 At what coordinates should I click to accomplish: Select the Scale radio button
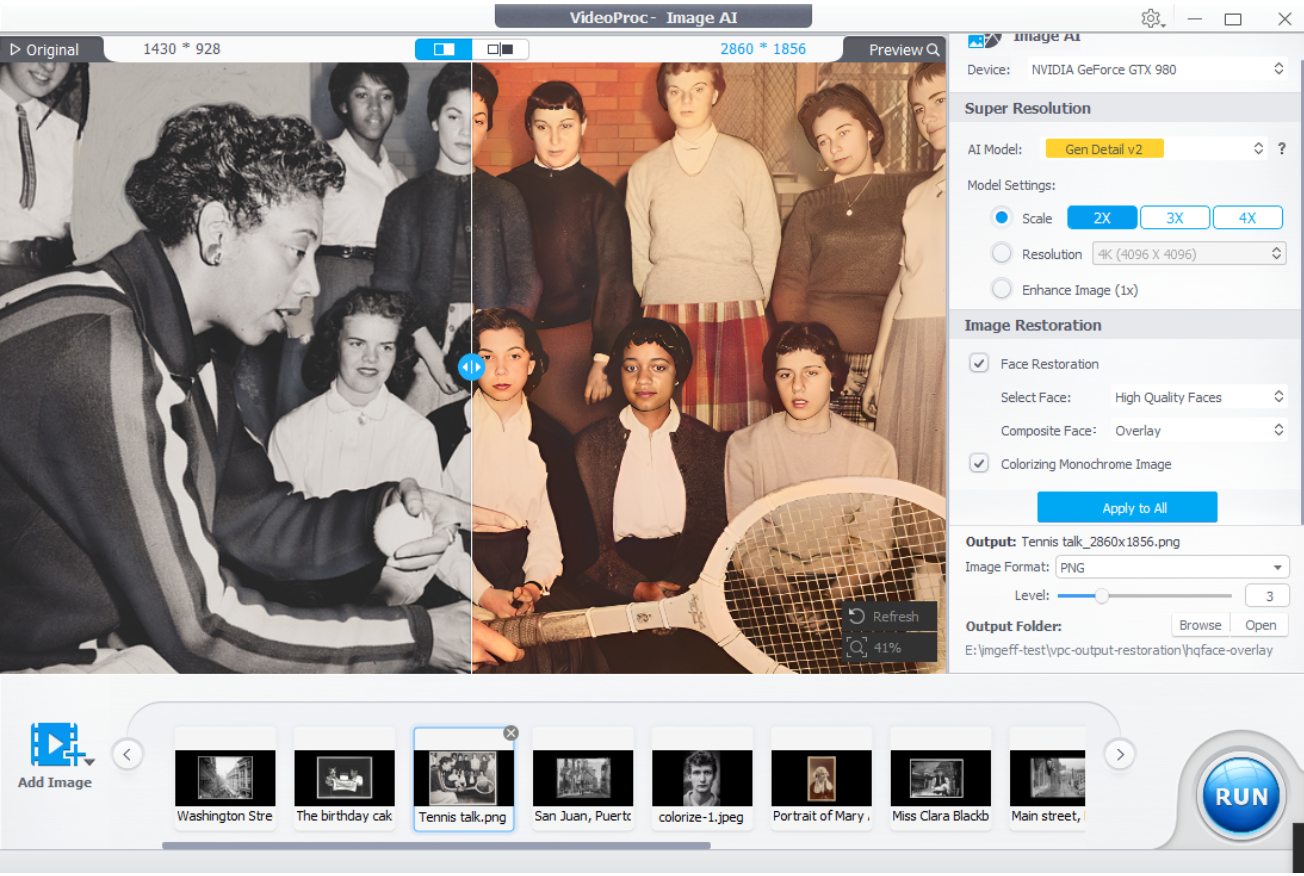[1001, 218]
